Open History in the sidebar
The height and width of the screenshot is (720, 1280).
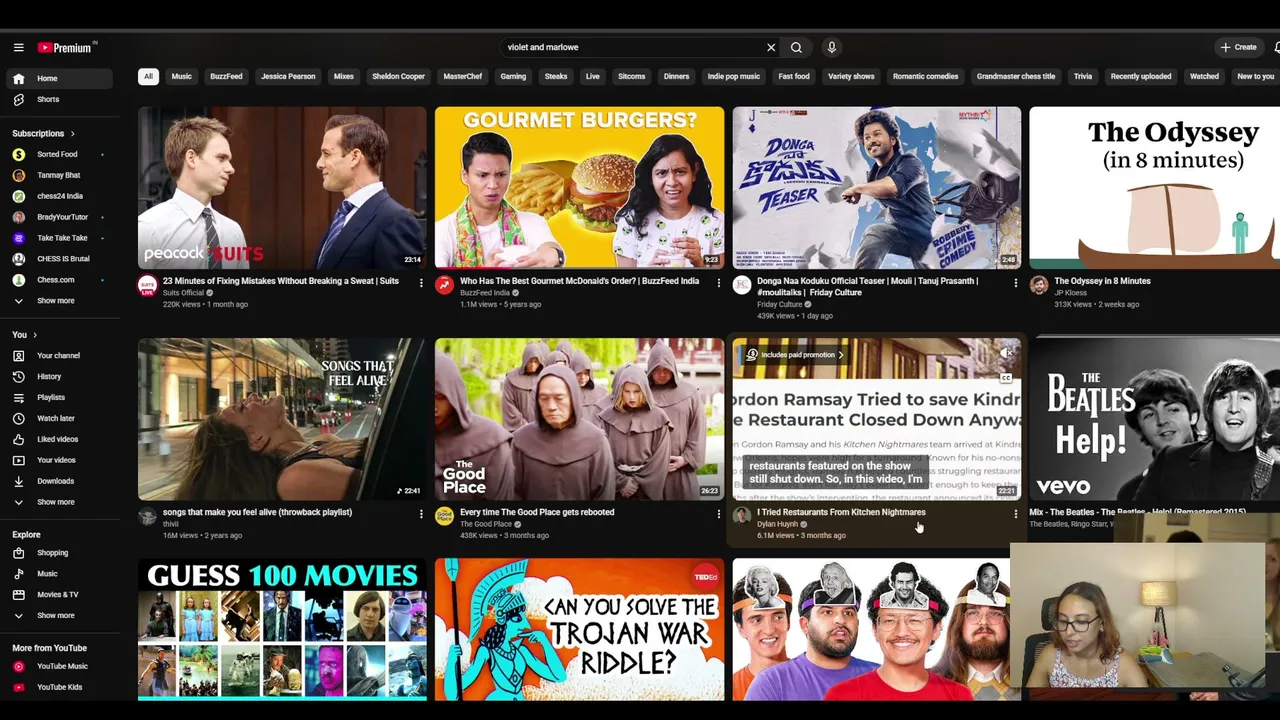[x=60, y=376]
